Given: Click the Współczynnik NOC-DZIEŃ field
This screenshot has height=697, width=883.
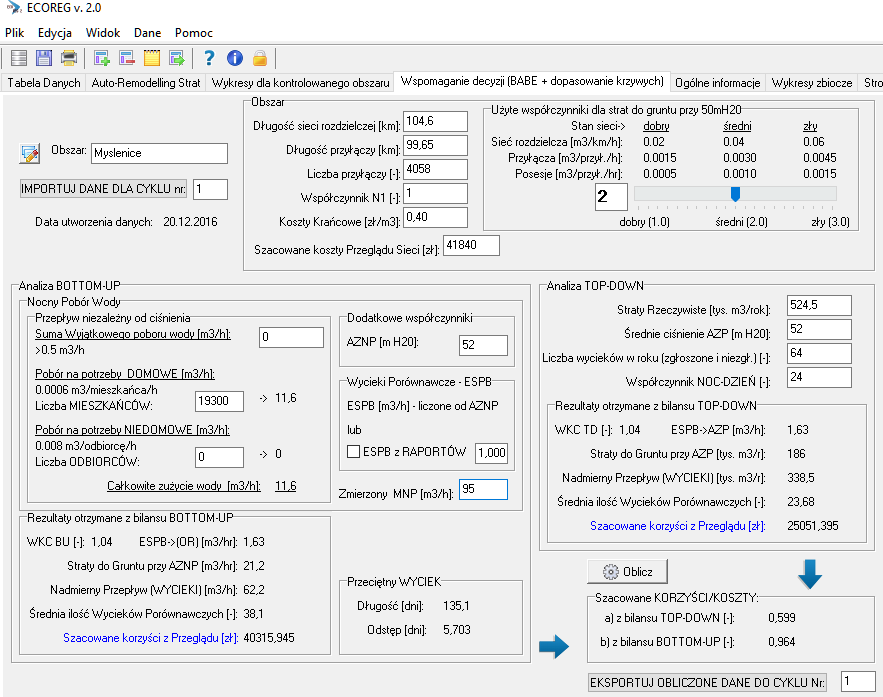Looking at the screenshot, I should 819,377.
